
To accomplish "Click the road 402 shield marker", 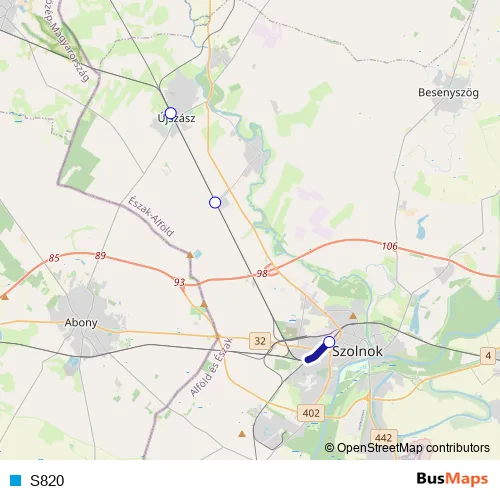I will 311,413.
